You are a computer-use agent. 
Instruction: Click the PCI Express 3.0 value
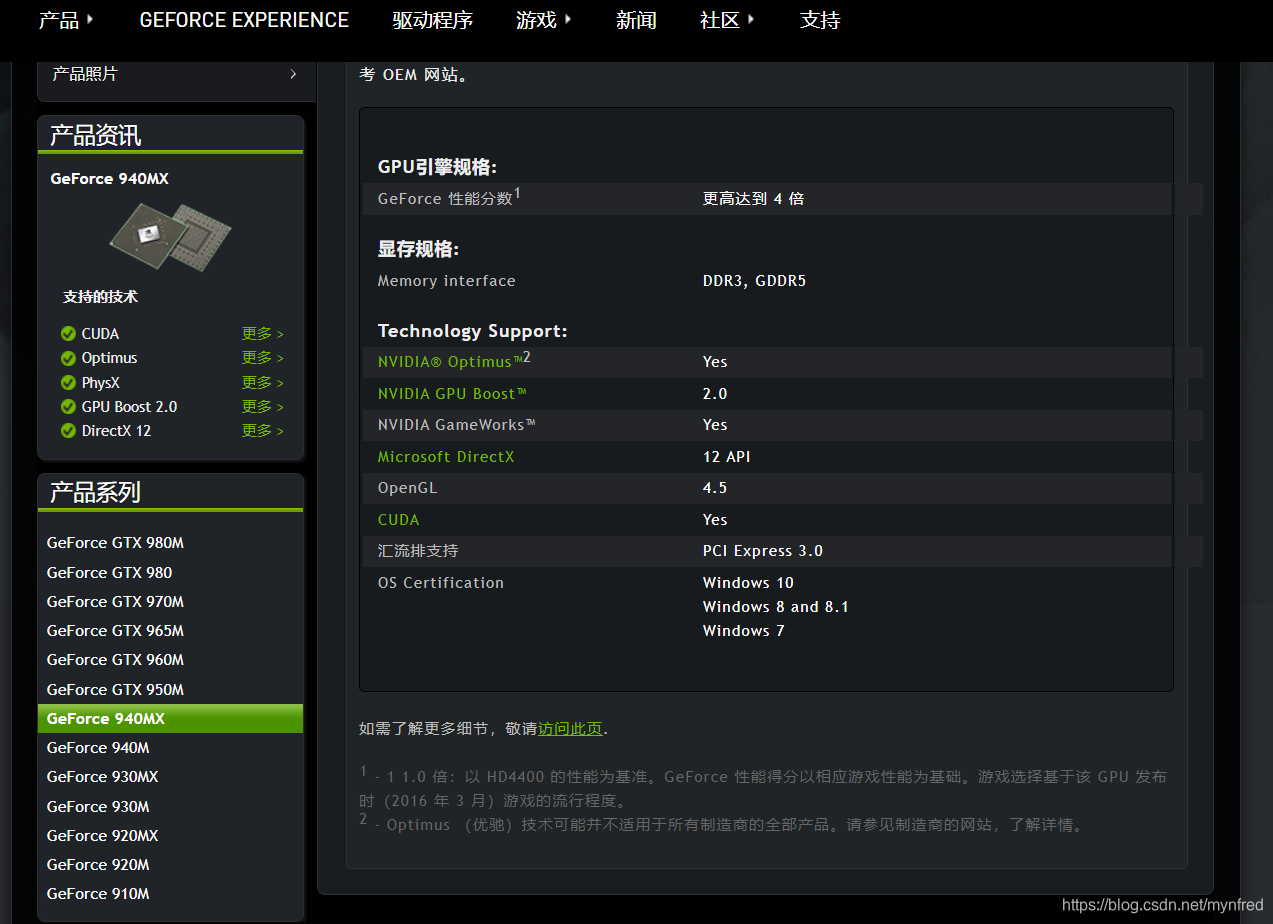[763, 551]
